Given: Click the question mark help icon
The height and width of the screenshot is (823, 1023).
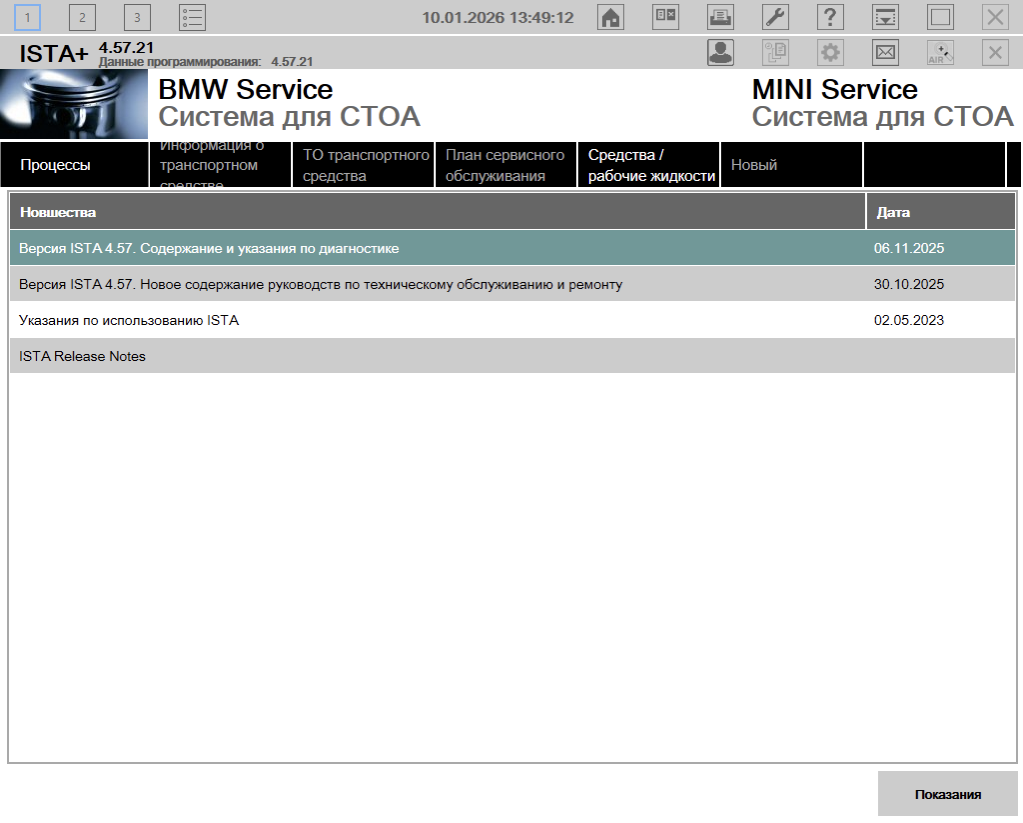Looking at the screenshot, I should pyautogui.click(x=830, y=17).
